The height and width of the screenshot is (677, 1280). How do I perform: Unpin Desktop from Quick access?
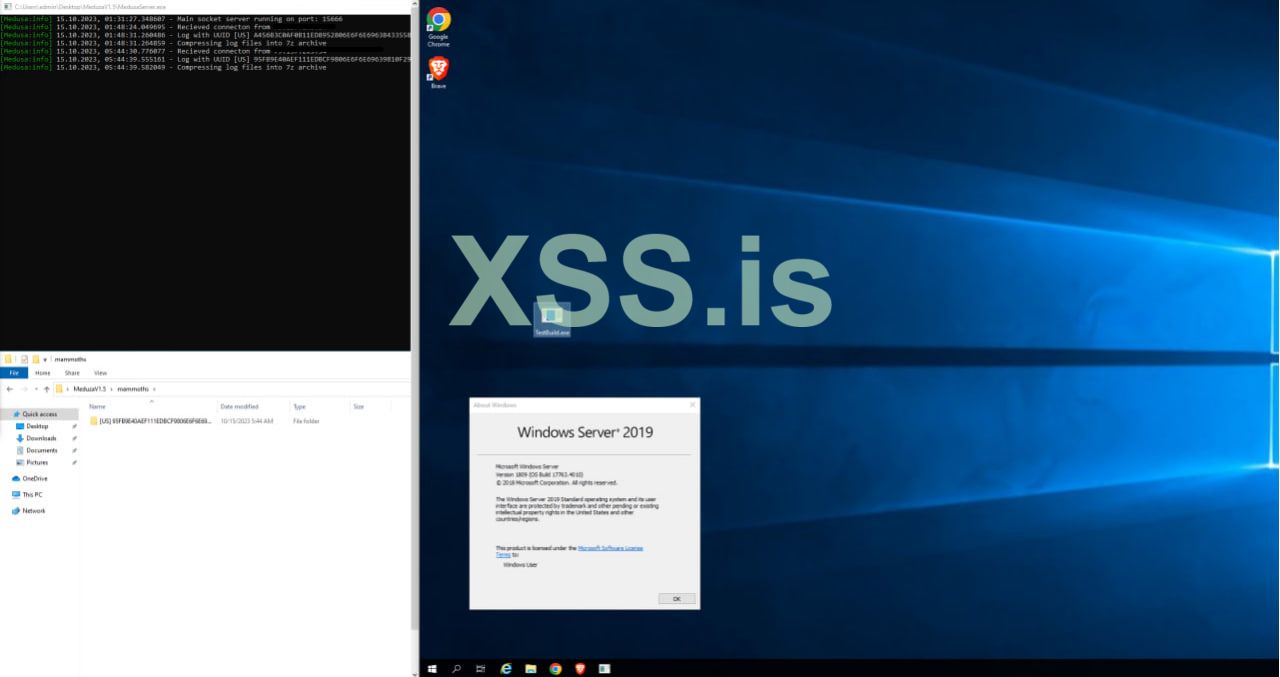[x=74, y=425]
